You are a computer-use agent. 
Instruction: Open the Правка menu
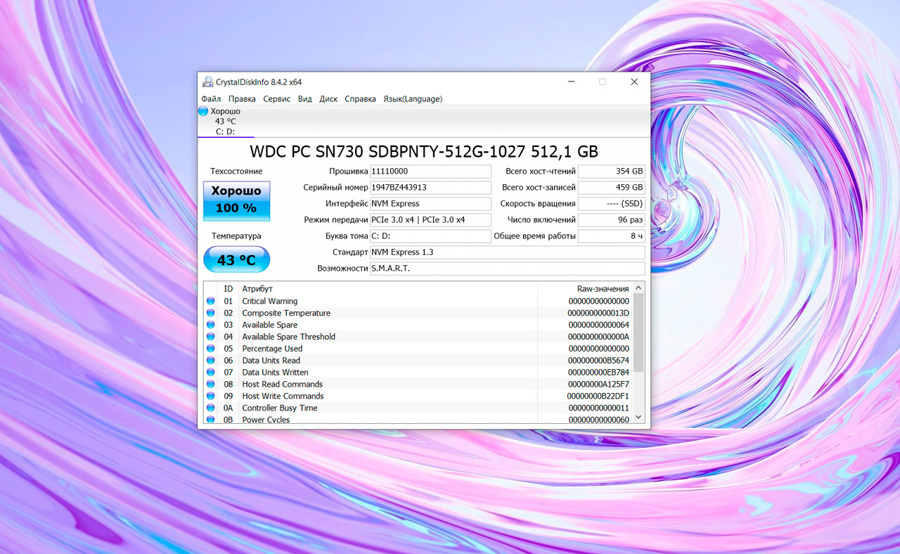[x=242, y=99]
